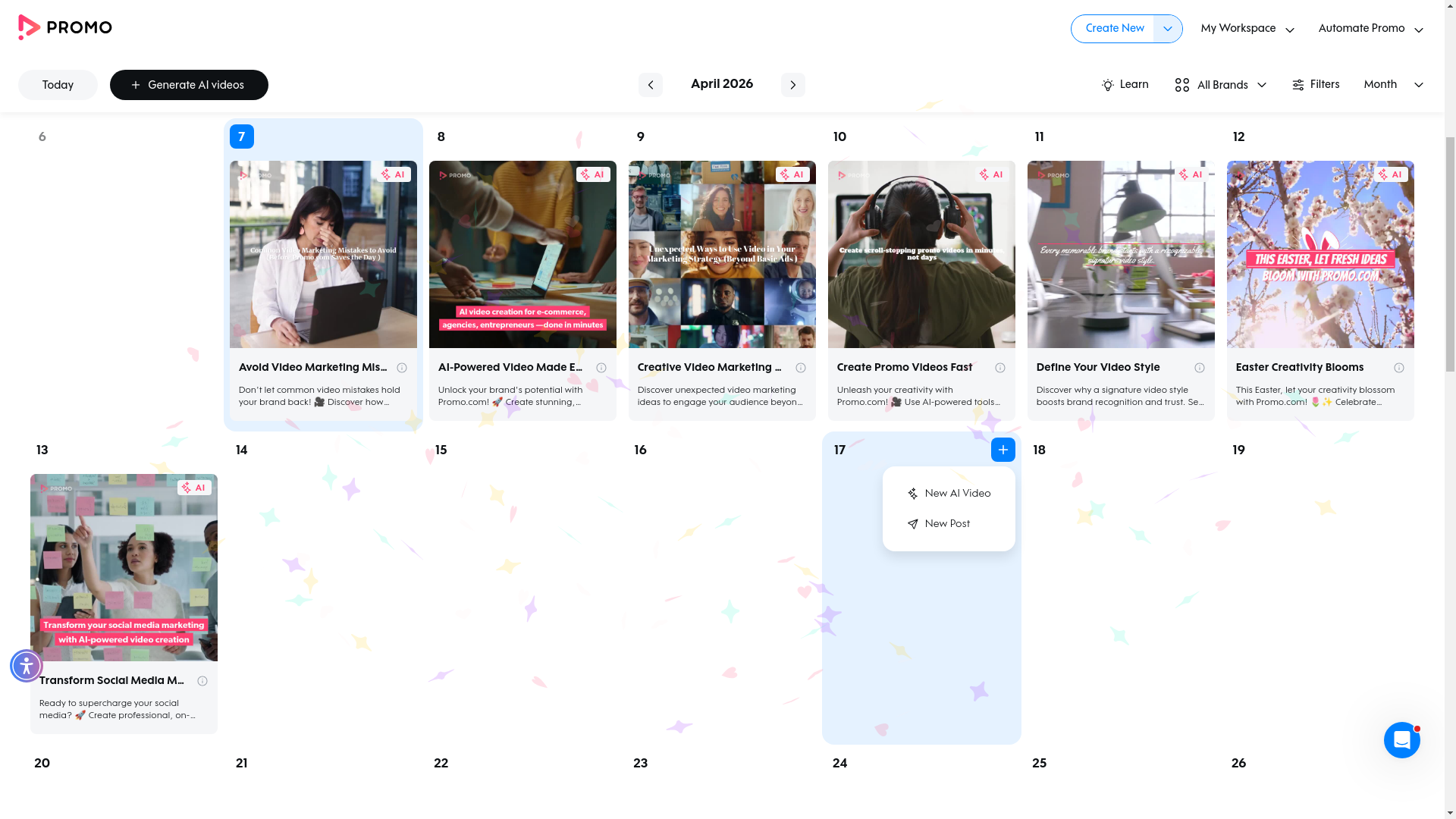Open the Create New dropdown arrow
The height and width of the screenshot is (819, 1456).
tap(1166, 28)
